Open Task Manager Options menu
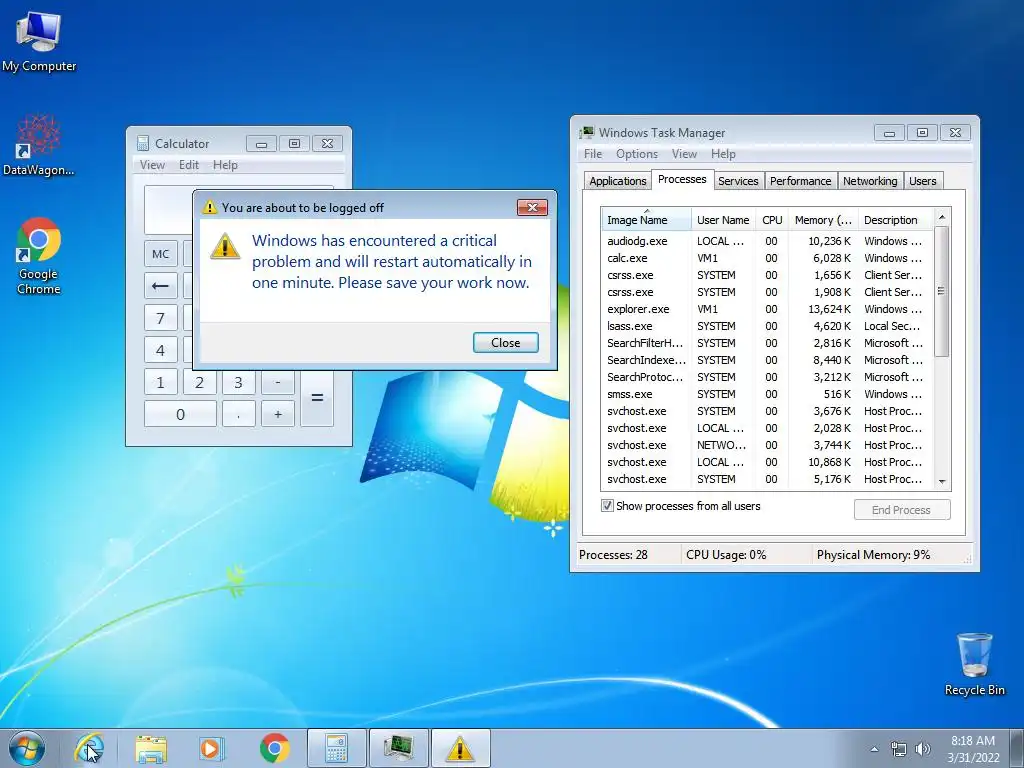Viewport: 1024px width, 768px height. click(637, 153)
